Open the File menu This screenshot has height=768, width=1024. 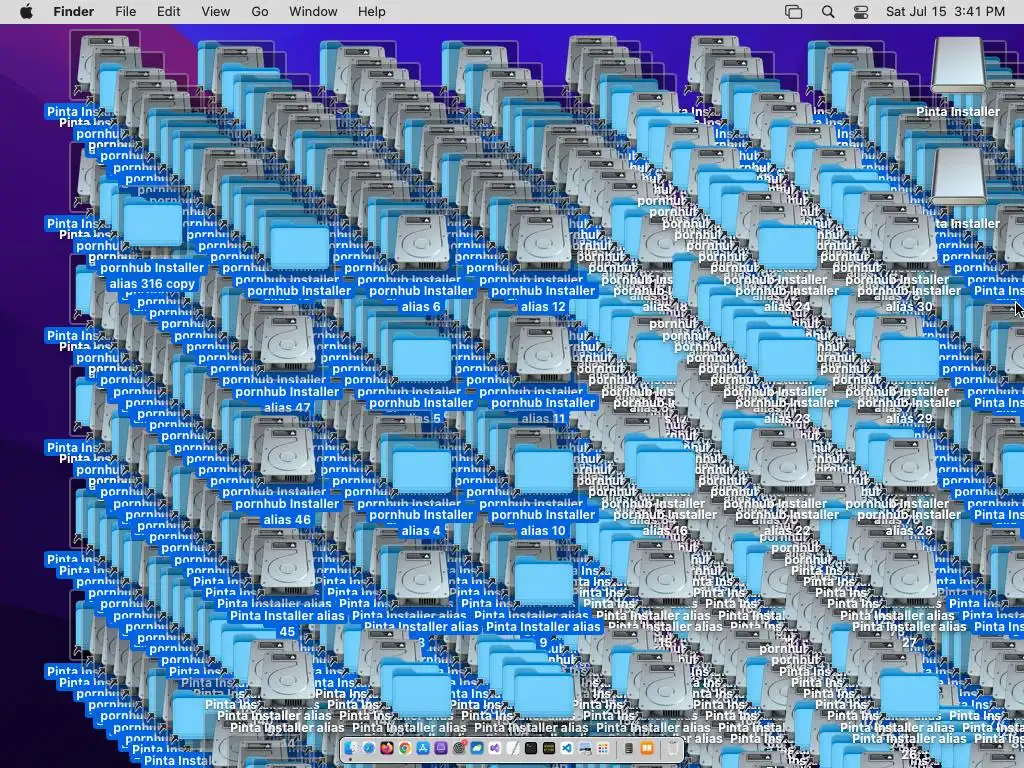(x=125, y=12)
